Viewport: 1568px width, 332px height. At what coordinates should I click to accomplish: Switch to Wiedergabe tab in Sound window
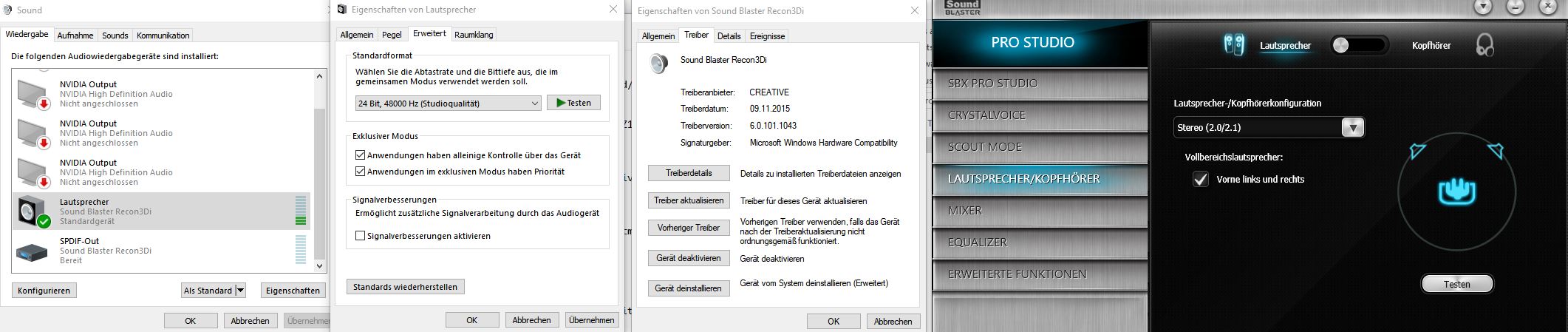click(27, 35)
